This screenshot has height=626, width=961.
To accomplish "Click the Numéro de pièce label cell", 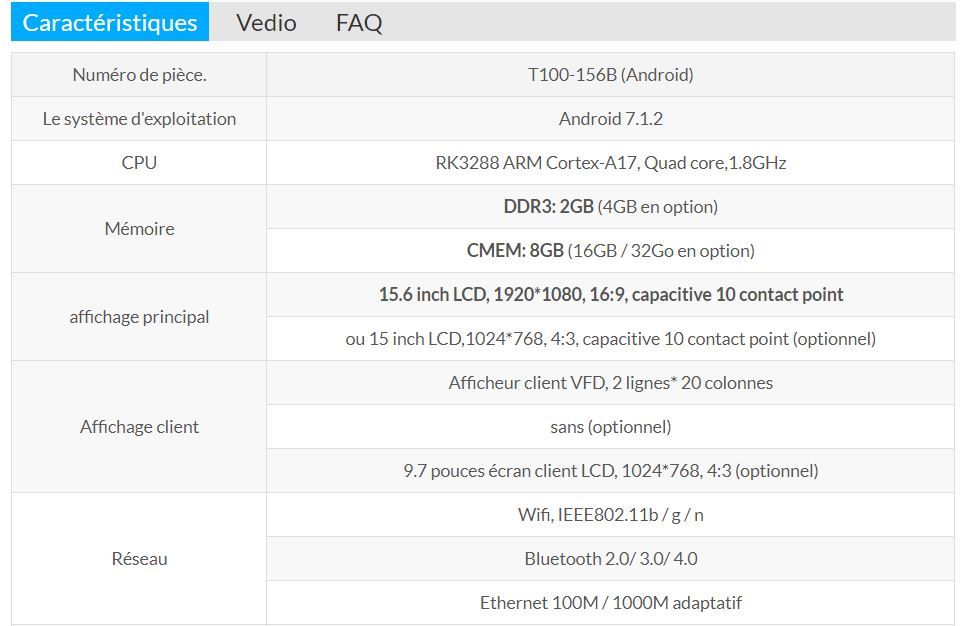I will pyautogui.click(x=139, y=75).
